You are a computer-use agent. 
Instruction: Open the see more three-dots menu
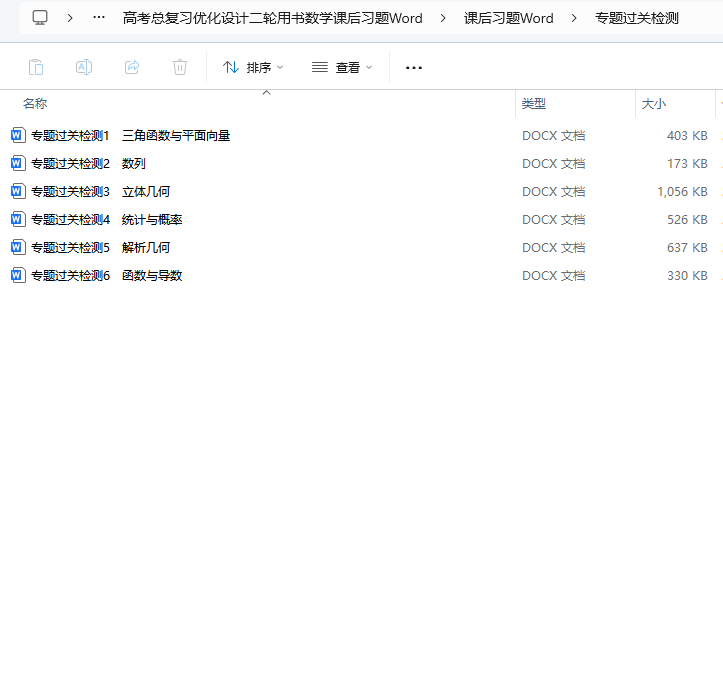coord(414,67)
